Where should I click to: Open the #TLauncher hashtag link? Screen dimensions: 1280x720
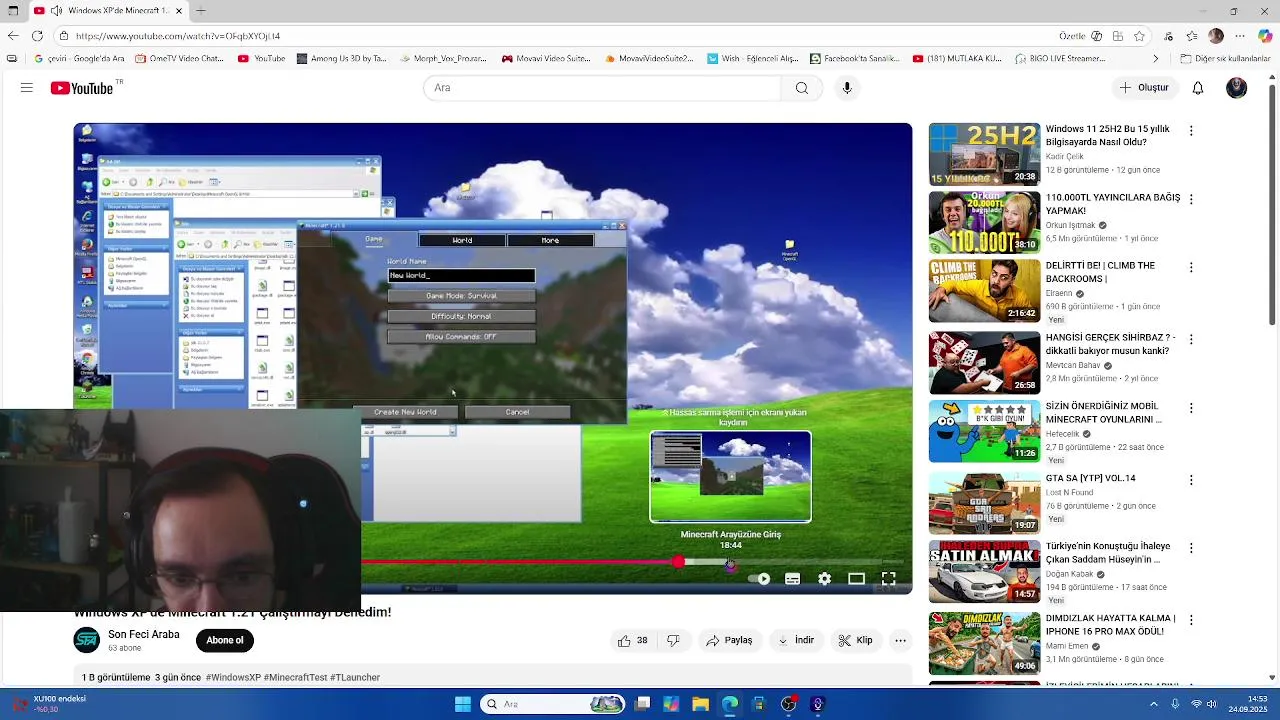(355, 678)
